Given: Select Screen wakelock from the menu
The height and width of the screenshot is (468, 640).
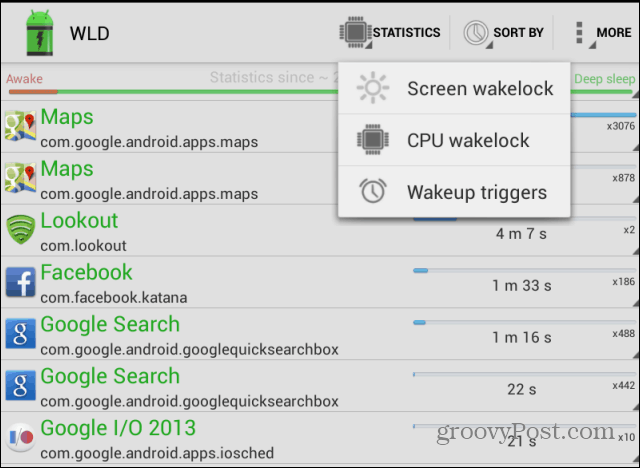Looking at the screenshot, I should pyautogui.click(x=454, y=89).
